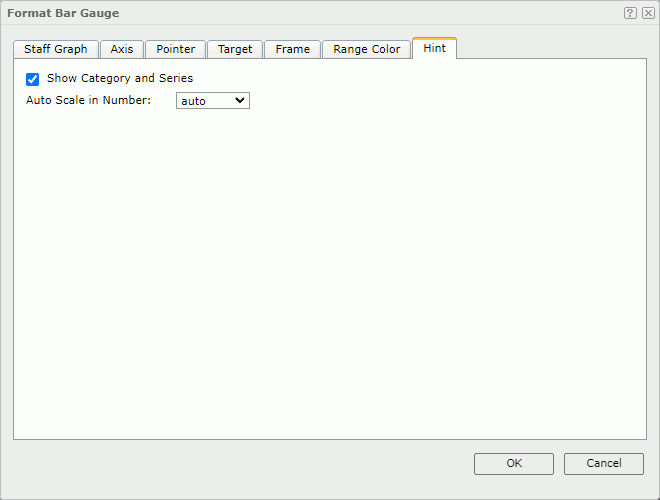Open the Axis tab
Viewport: 660px width, 500px height.
coord(122,49)
